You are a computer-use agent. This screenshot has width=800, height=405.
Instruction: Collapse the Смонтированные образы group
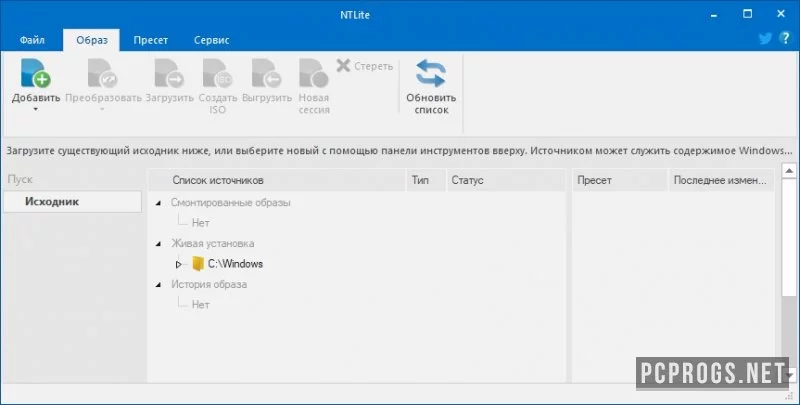pos(159,203)
